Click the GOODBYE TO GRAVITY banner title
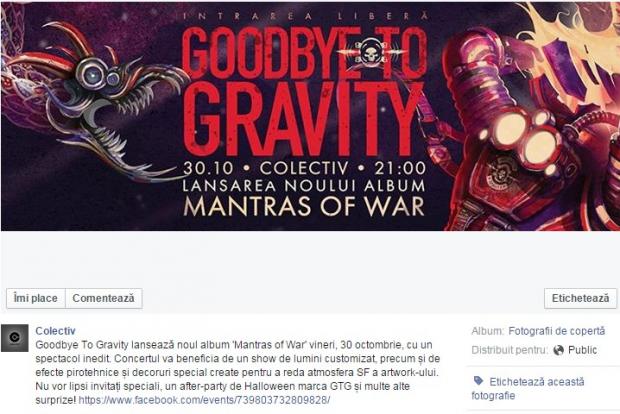Image resolution: width=620 pixels, height=414 pixels. [304, 91]
